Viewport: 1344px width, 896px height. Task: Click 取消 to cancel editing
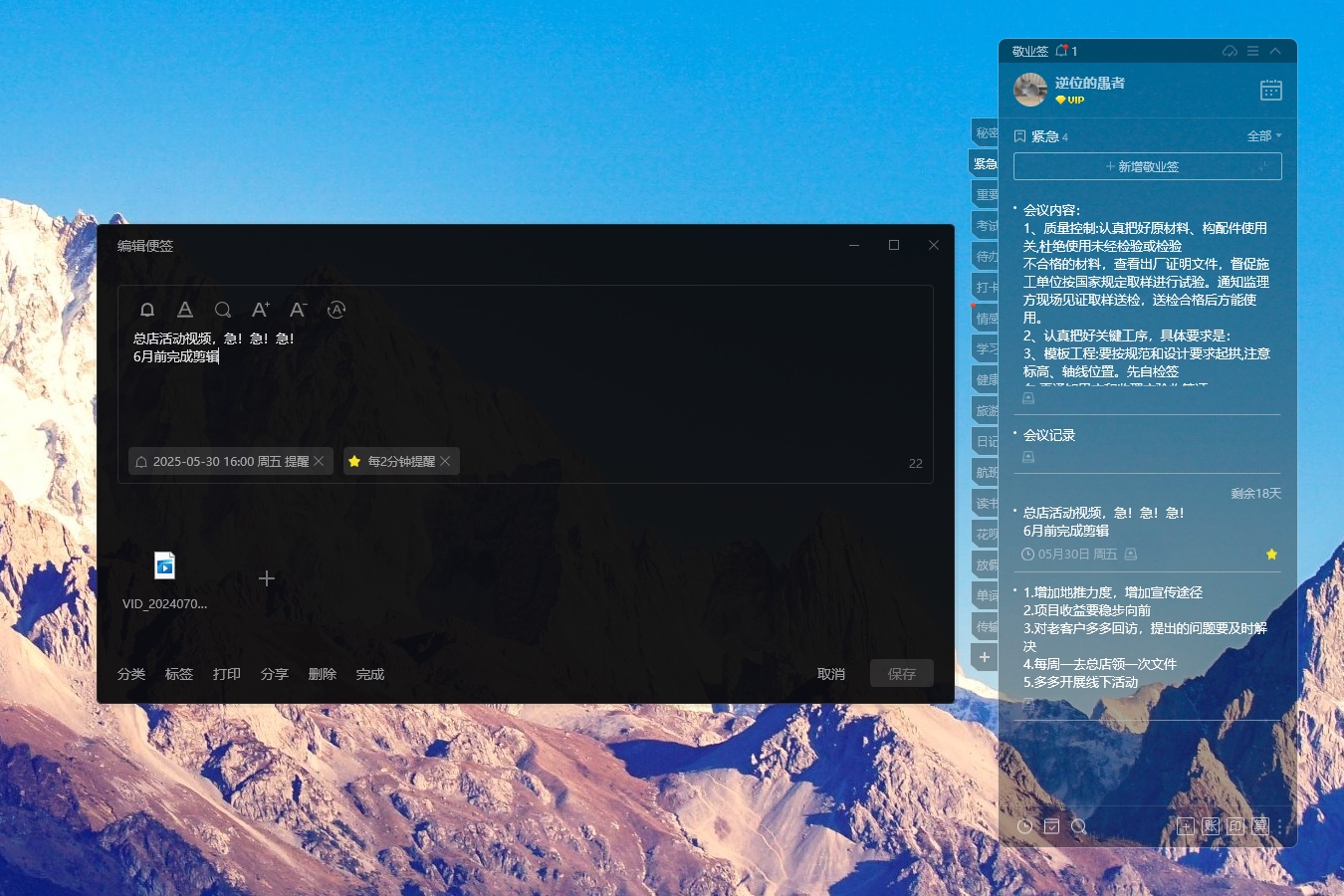[x=831, y=674]
